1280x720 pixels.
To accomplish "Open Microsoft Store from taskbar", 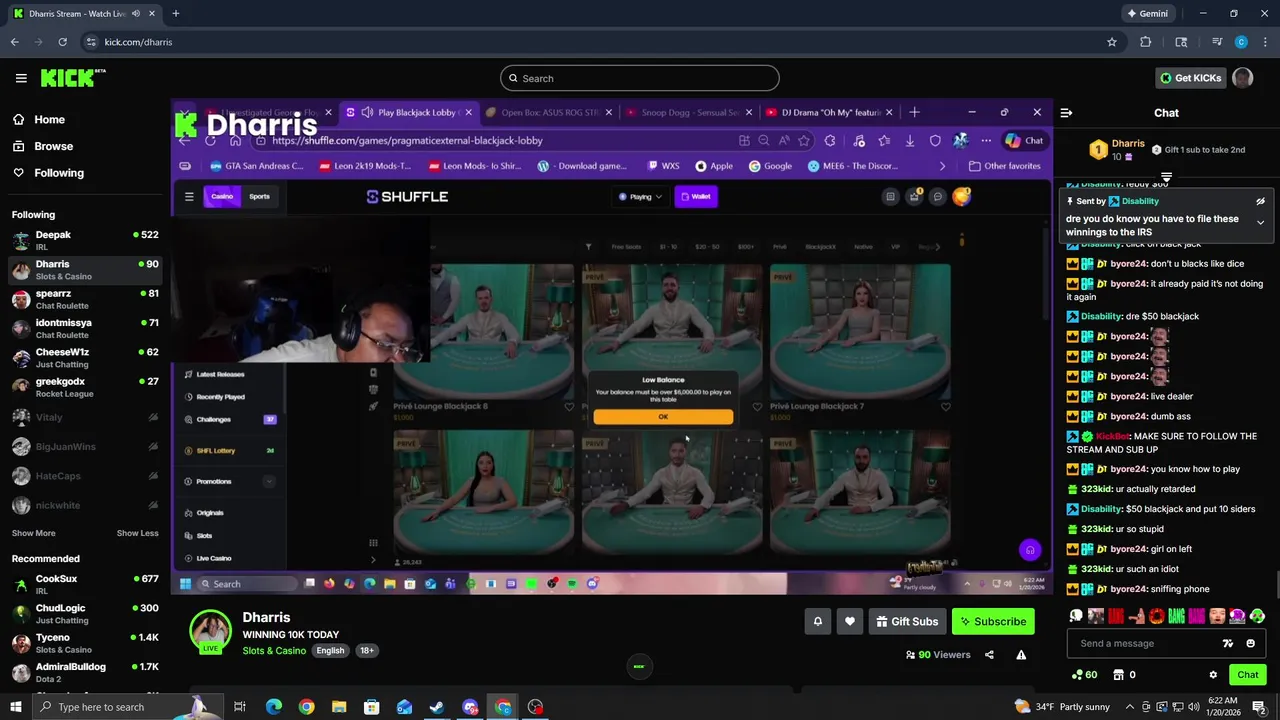I will point(371,707).
